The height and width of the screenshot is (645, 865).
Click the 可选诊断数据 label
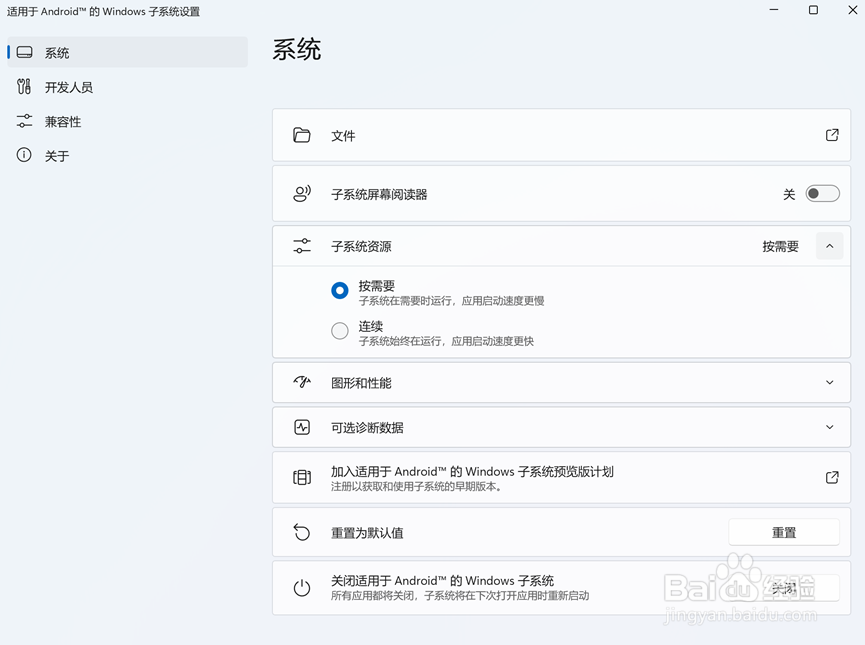pos(367,428)
